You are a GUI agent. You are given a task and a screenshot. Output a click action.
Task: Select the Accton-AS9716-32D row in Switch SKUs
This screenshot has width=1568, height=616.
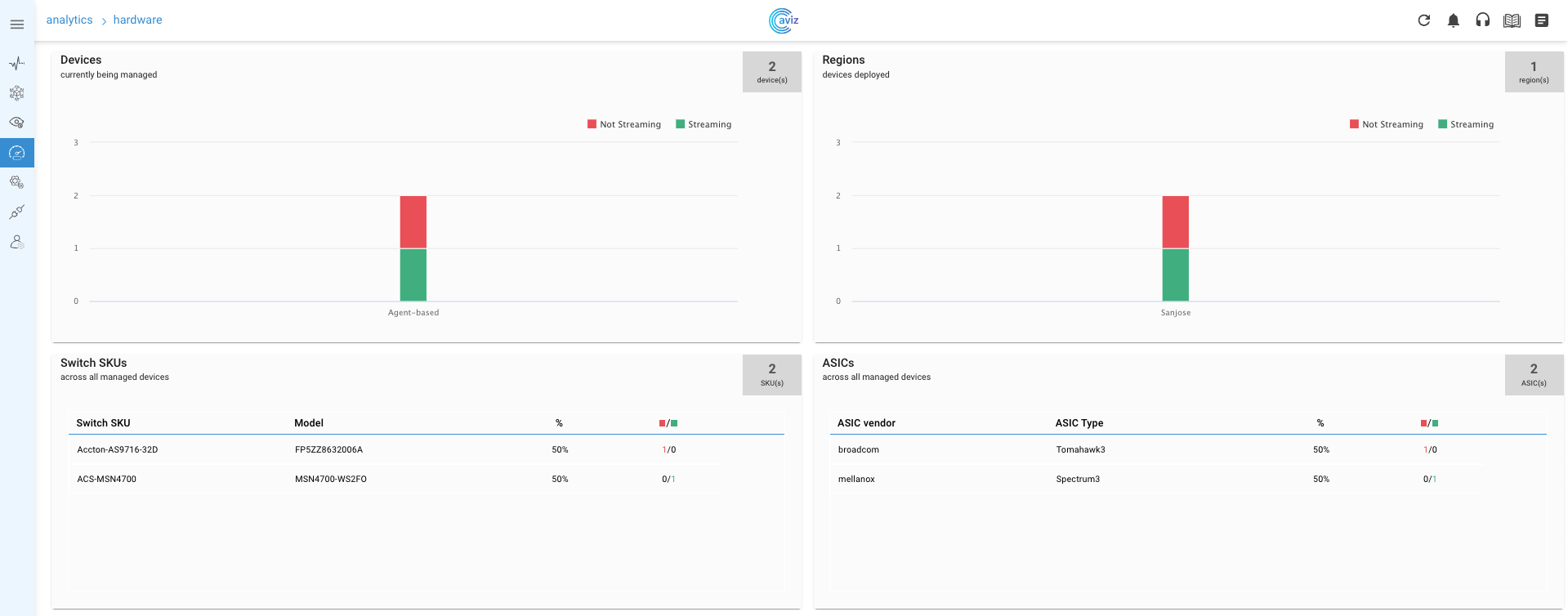coord(118,449)
